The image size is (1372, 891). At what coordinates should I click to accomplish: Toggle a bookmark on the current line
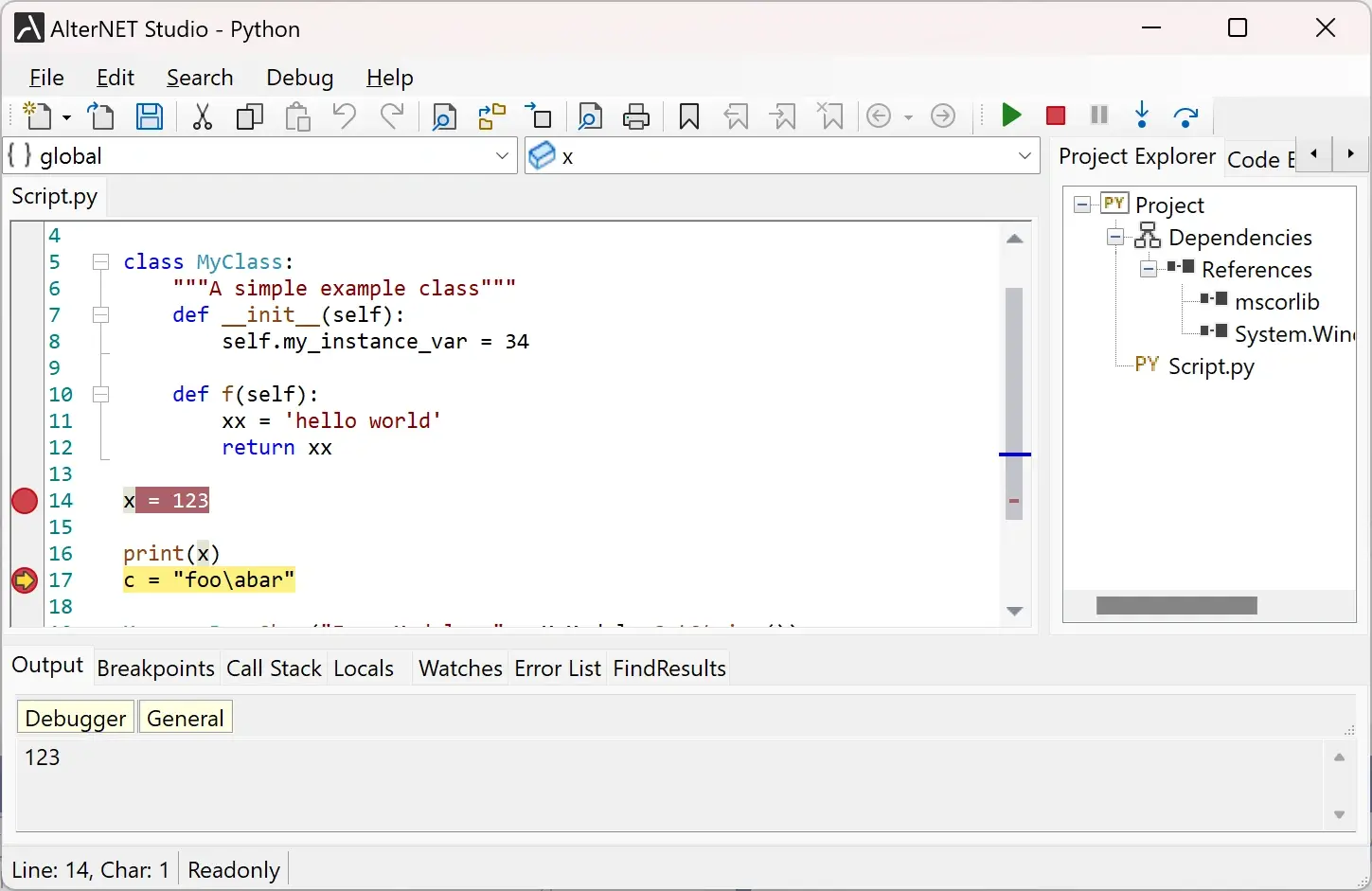pos(688,116)
